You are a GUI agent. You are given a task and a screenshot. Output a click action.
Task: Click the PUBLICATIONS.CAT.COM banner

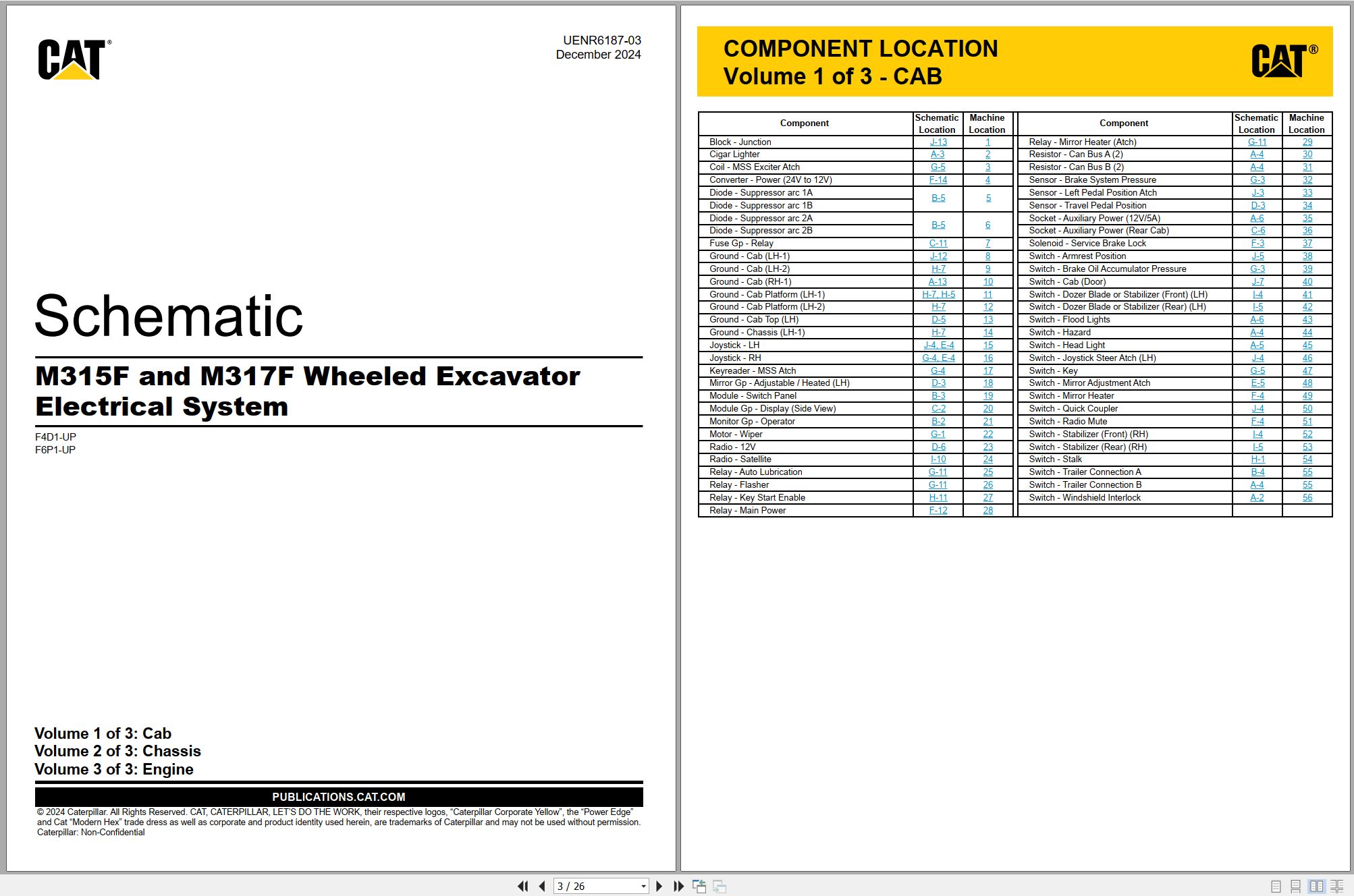(x=339, y=797)
